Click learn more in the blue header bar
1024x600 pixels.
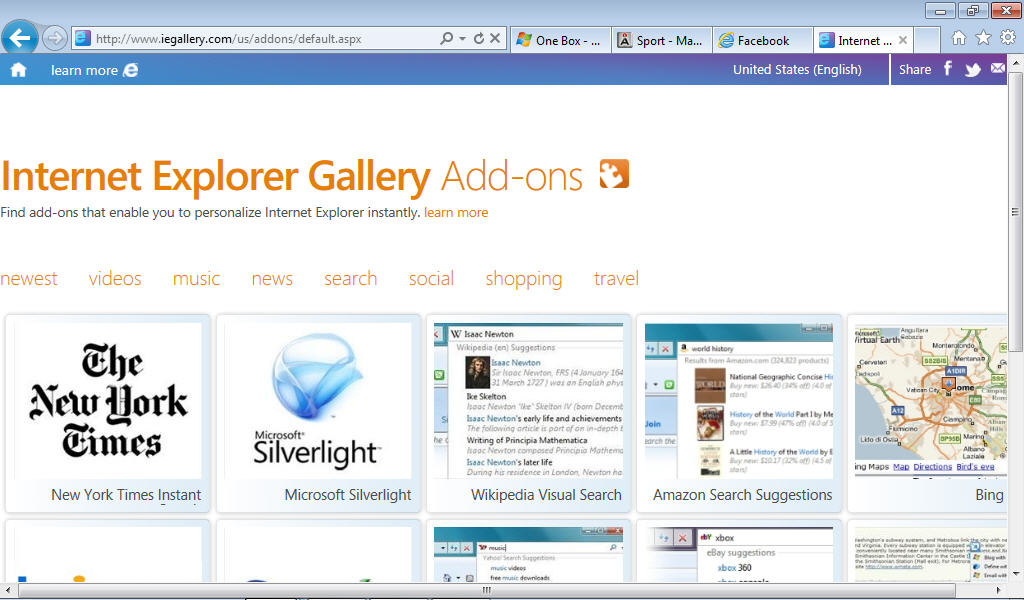click(x=84, y=71)
